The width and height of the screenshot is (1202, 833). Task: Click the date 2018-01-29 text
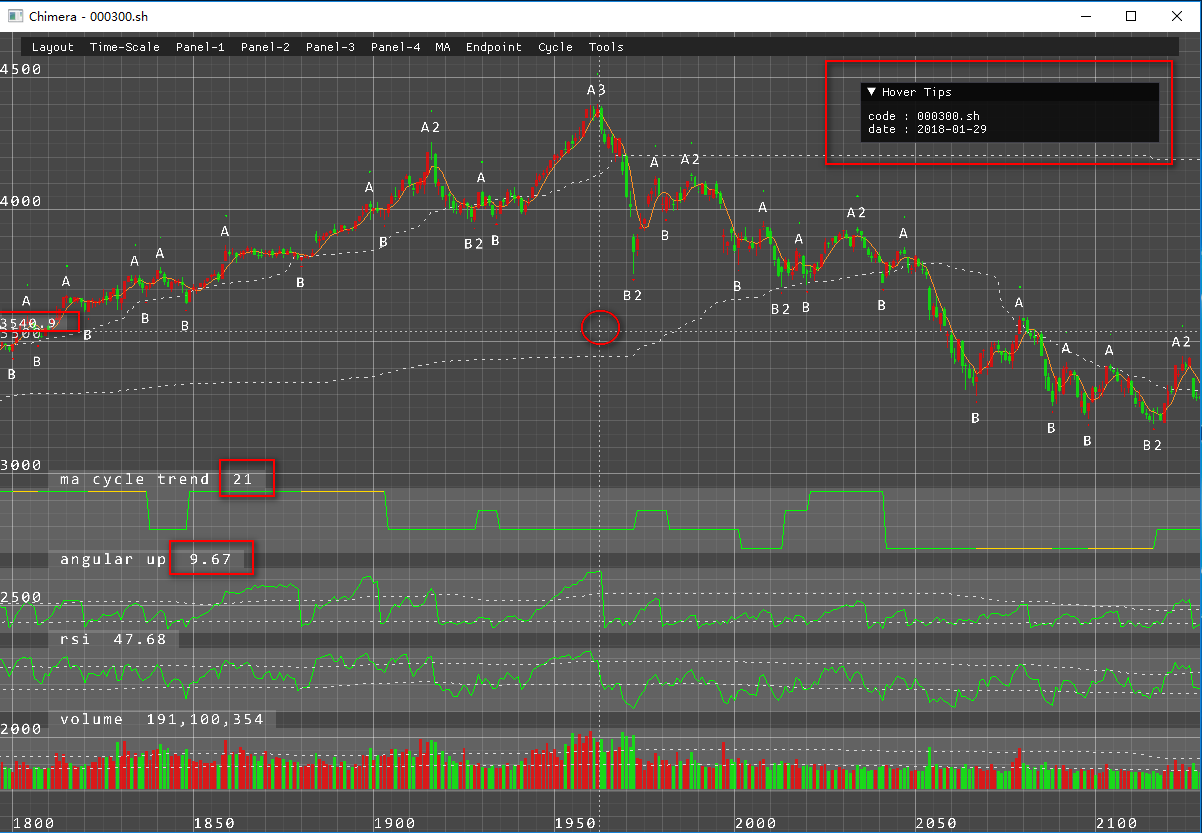(928, 129)
